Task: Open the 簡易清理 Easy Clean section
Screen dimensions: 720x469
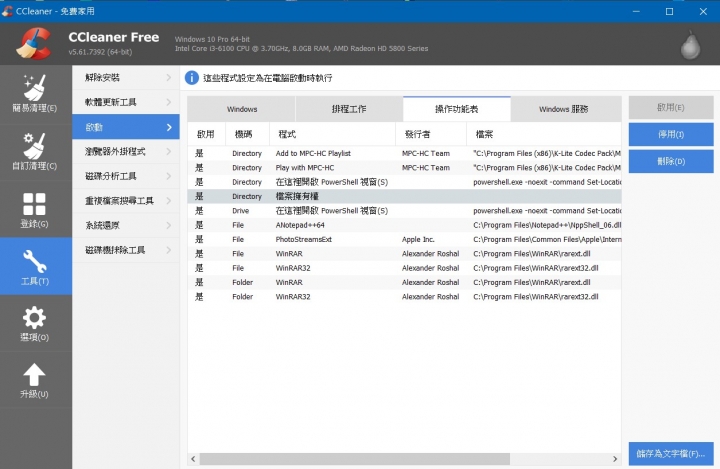Action: [35, 94]
